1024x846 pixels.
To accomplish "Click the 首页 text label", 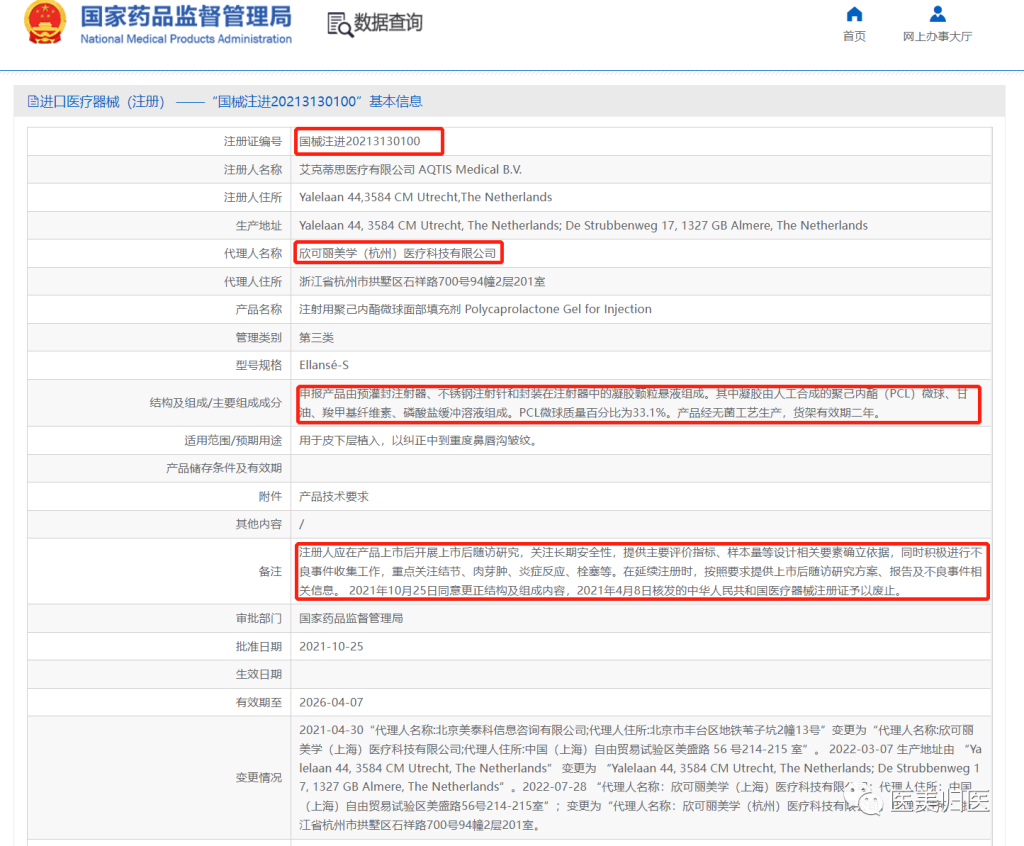I will (x=854, y=37).
